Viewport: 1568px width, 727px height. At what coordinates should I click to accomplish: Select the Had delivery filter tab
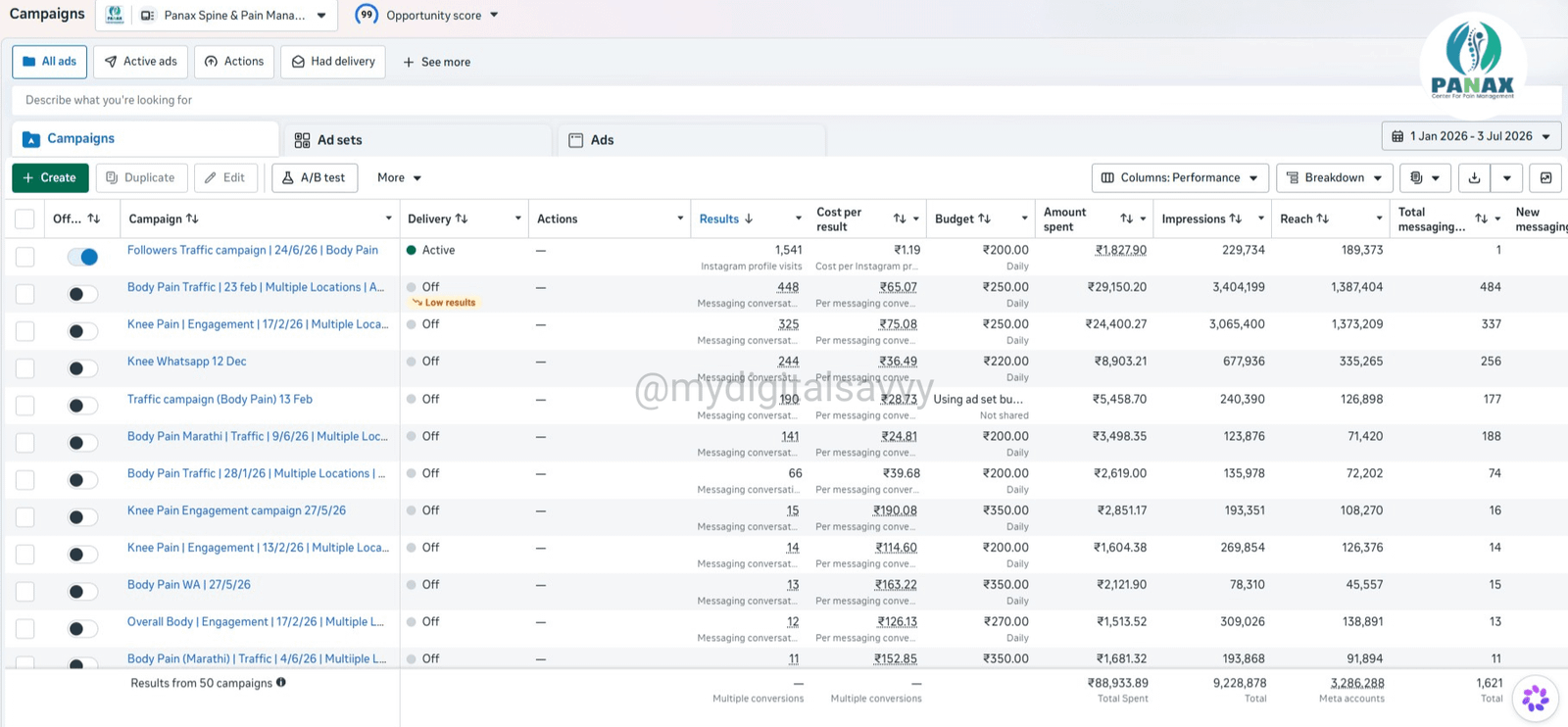pos(333,62)
